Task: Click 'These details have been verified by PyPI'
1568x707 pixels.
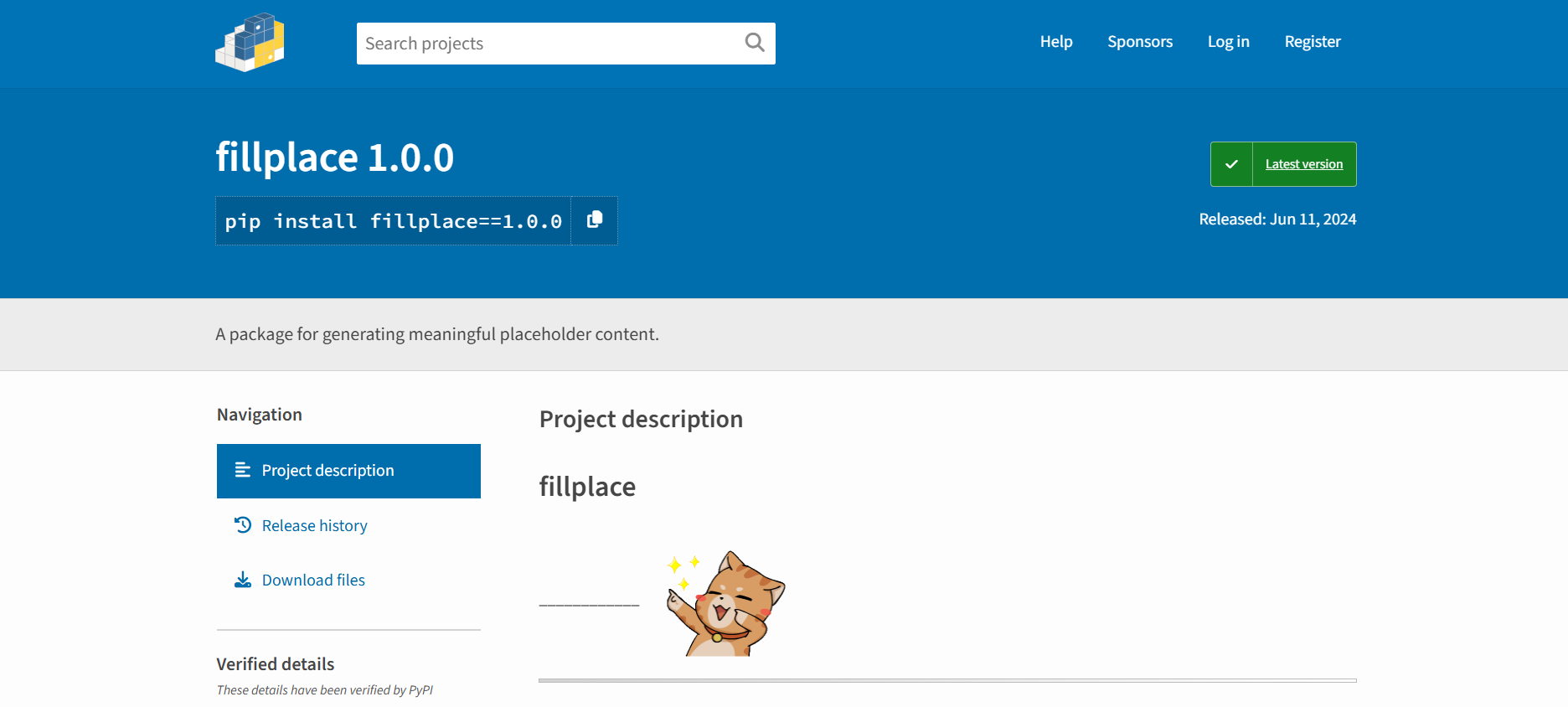Action: pos(325,690)
